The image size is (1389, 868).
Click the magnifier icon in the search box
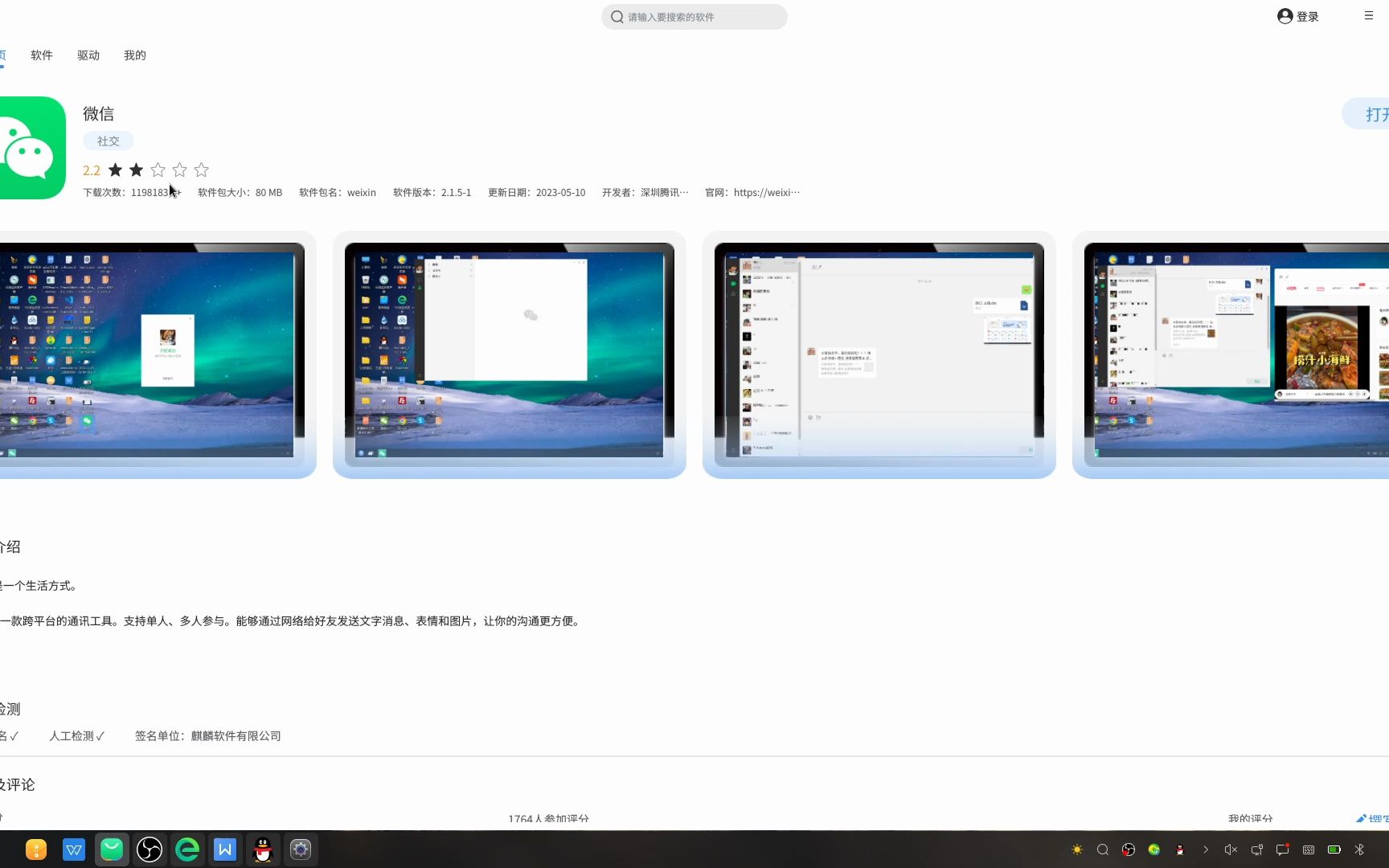pyautogui.click(x=617, y=17)
